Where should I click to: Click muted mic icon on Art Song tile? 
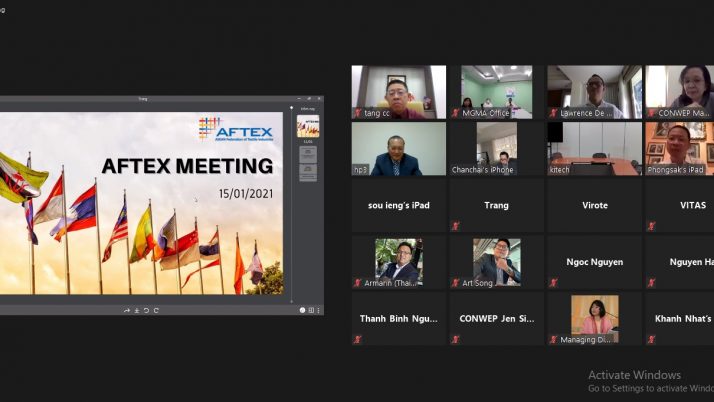[x=455, y=283]
